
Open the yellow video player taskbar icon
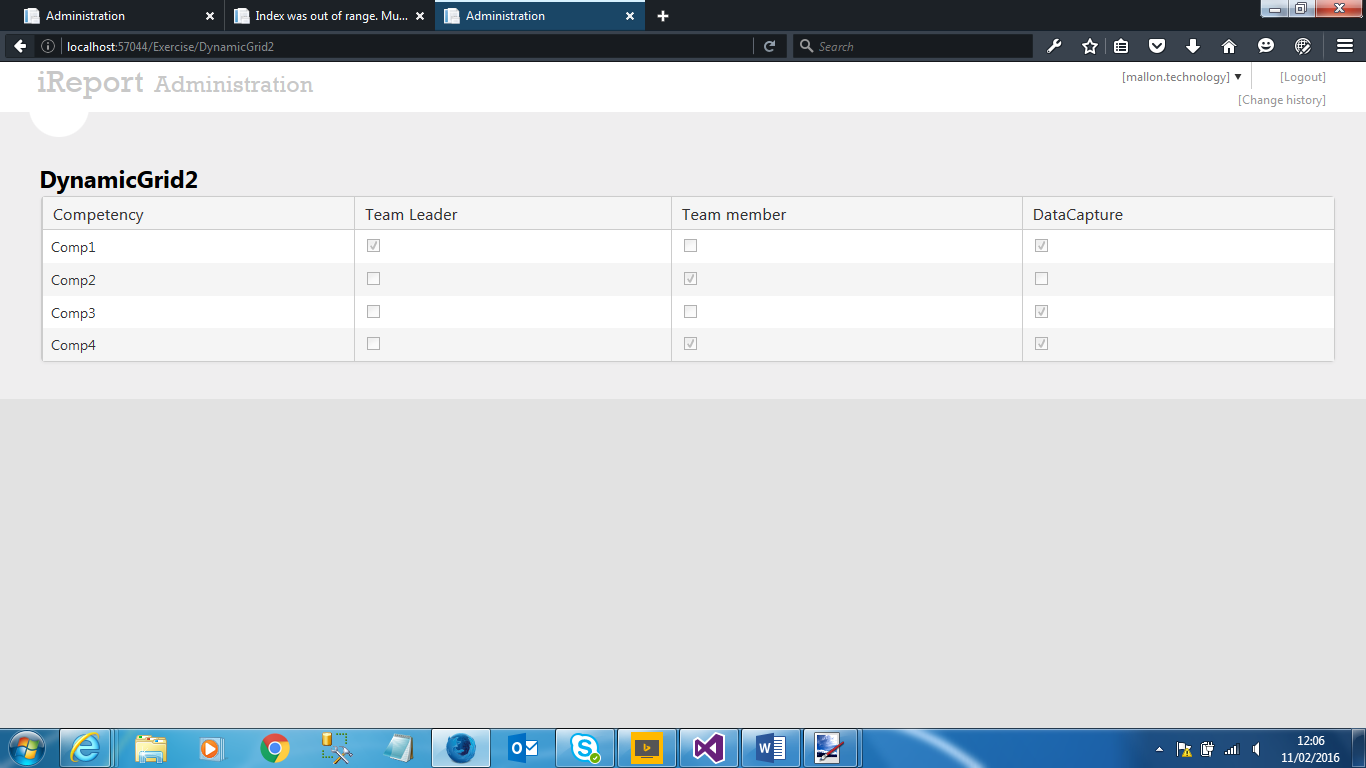pyautogui.click(x=647, y=748)
